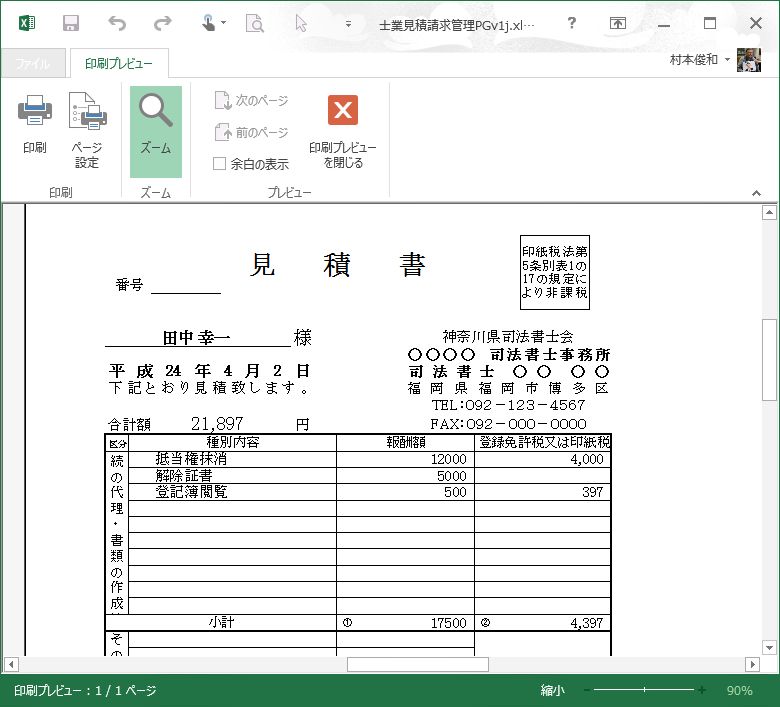Image resolution: width=780 pixels, height=707 pixels.
Task: Click the 90% zoom level
Action: click(739, 690)
